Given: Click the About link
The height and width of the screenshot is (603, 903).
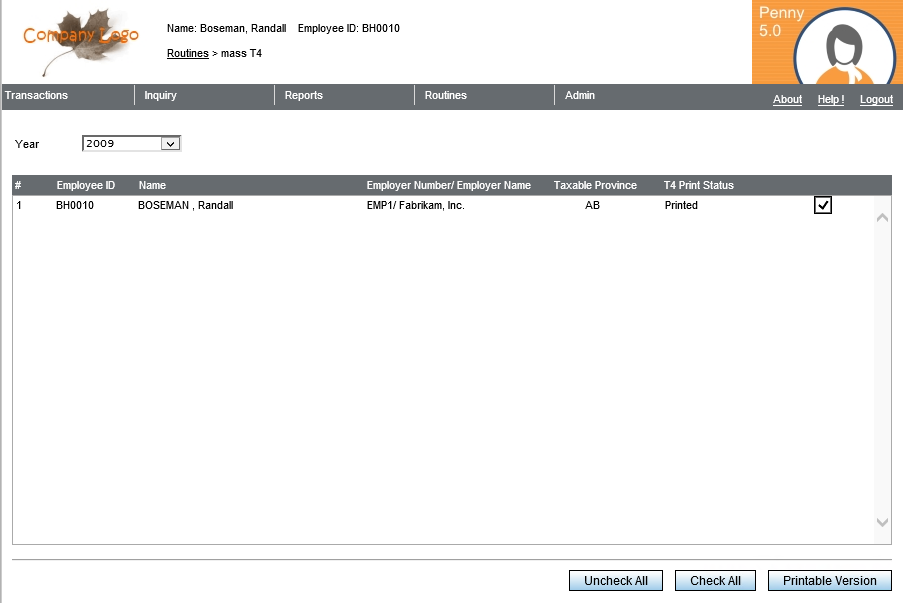Looking at the screenshot, I should 787,100.
